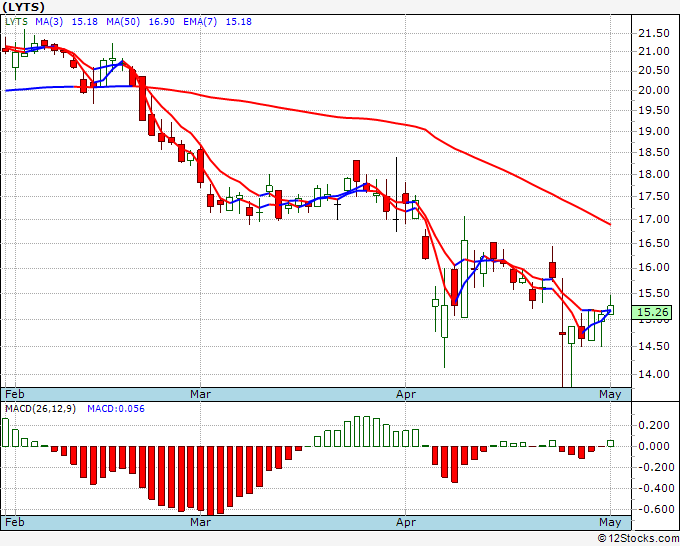
Task: Click the latest green candlestick near May
Action: click(x=611, y=310)
